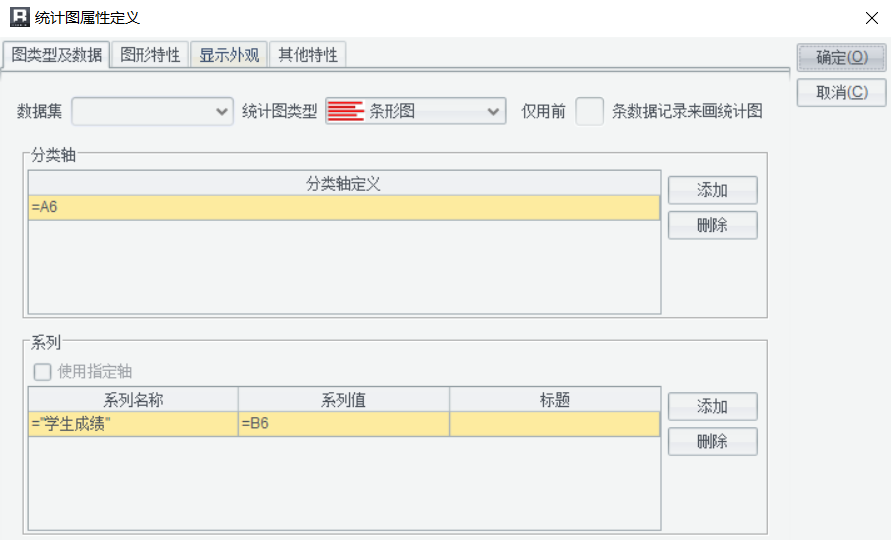
Task: Go to the 其他特性 tab
Action: 308,55
